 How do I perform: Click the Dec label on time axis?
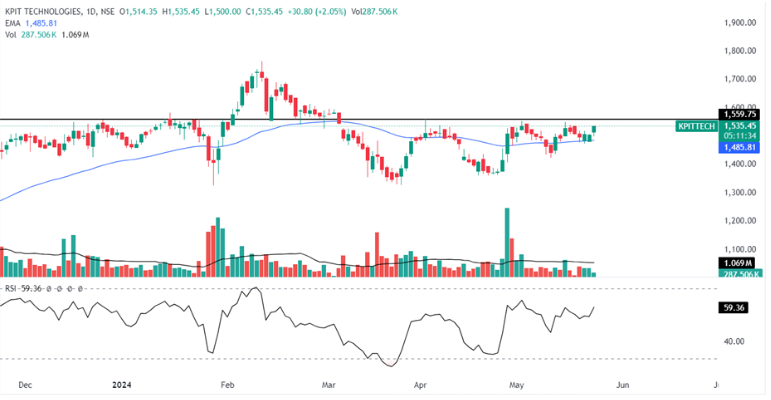24,384
